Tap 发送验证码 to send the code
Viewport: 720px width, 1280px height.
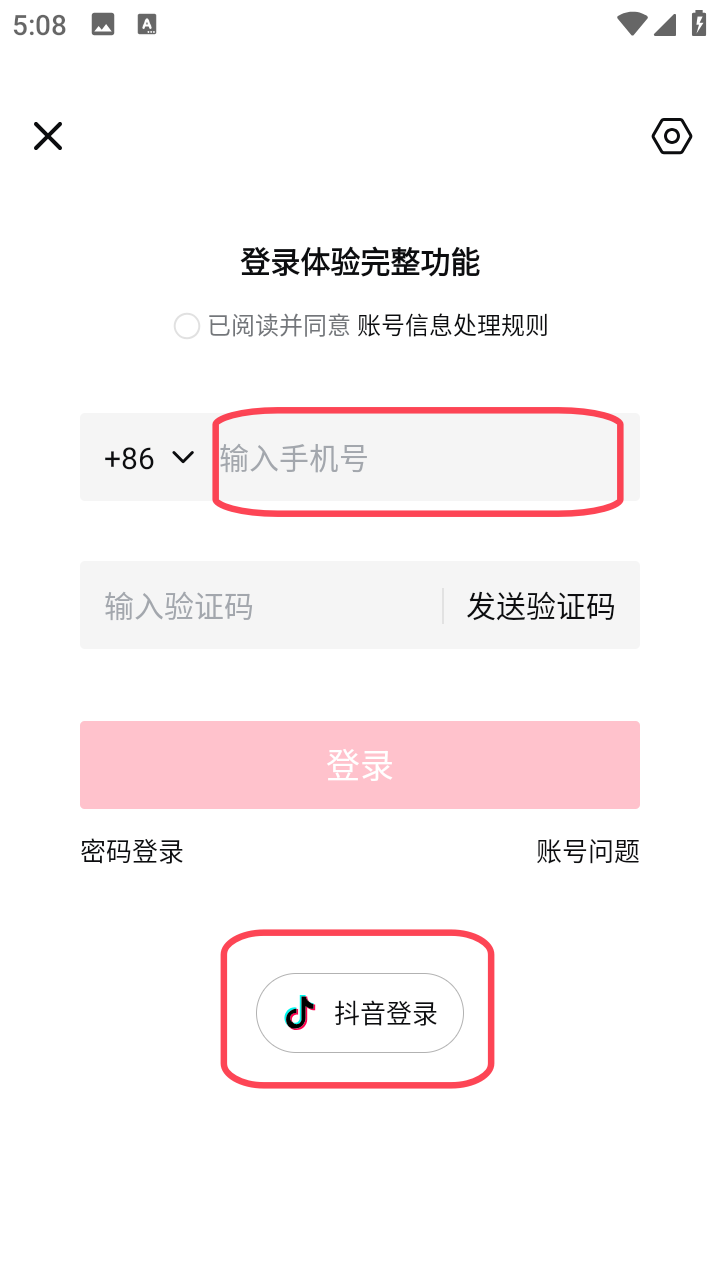[540, 606]
